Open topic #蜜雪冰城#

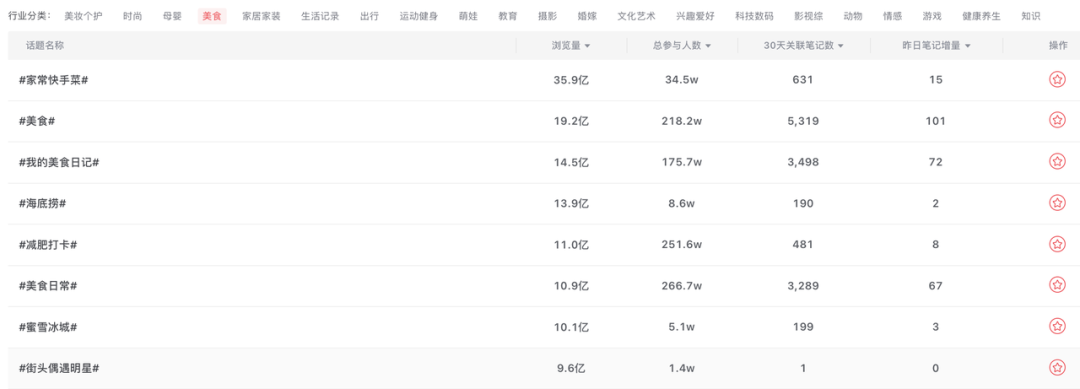pos(48,327)
